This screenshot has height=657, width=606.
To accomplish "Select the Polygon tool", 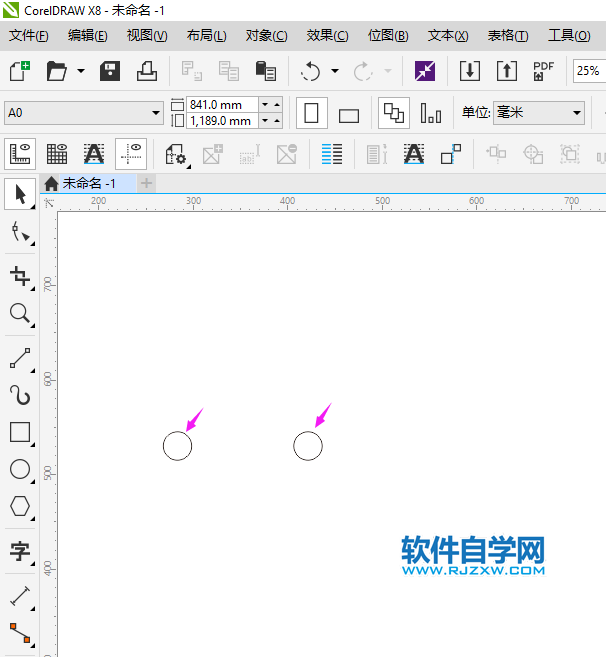I will click(19, 506).
